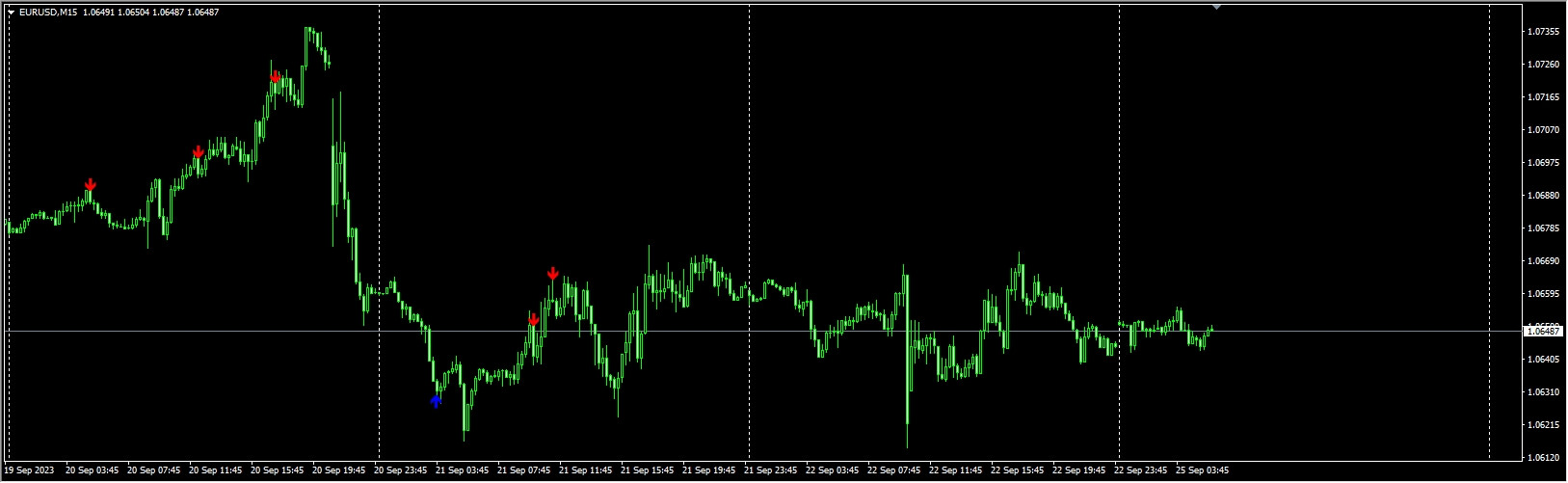
Task: Click the 22 Sep 15:45 time label
Action: (1018, 470)
